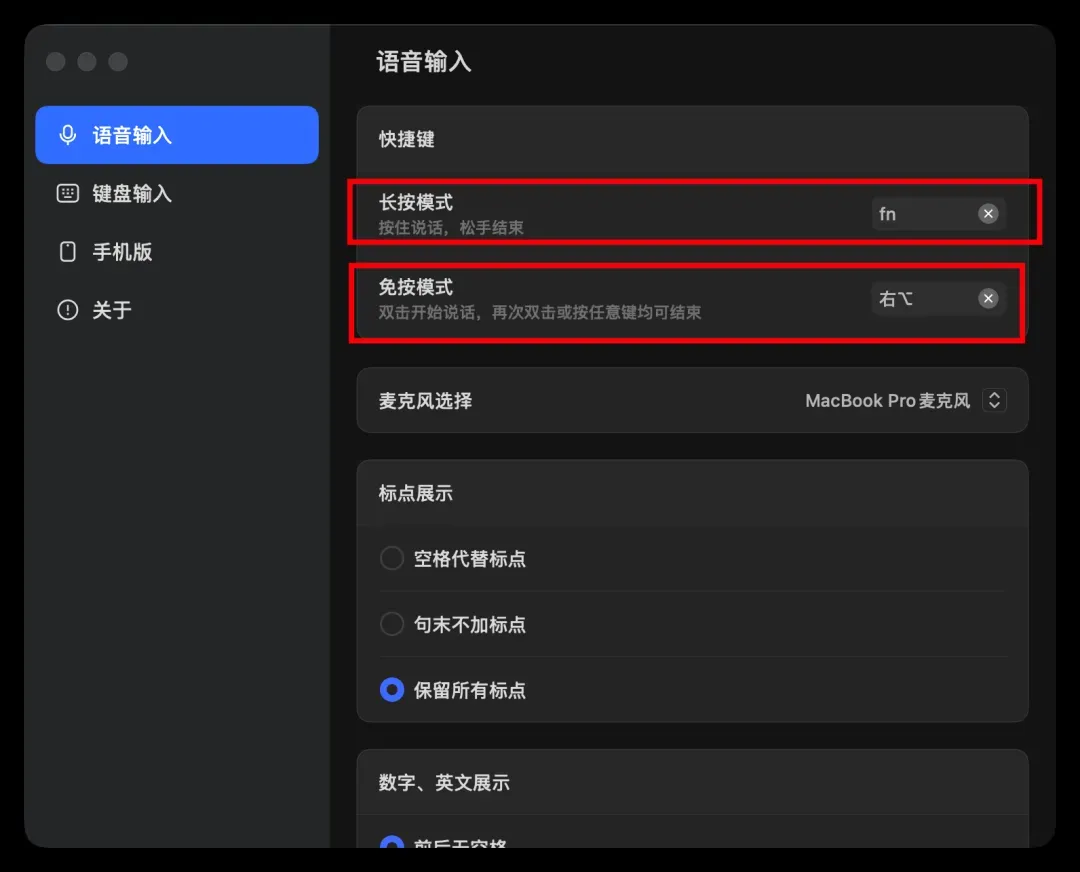Click the 双击开始说话 description text
The height and width of the screenshot is (872, 1080).
(540, 312)
